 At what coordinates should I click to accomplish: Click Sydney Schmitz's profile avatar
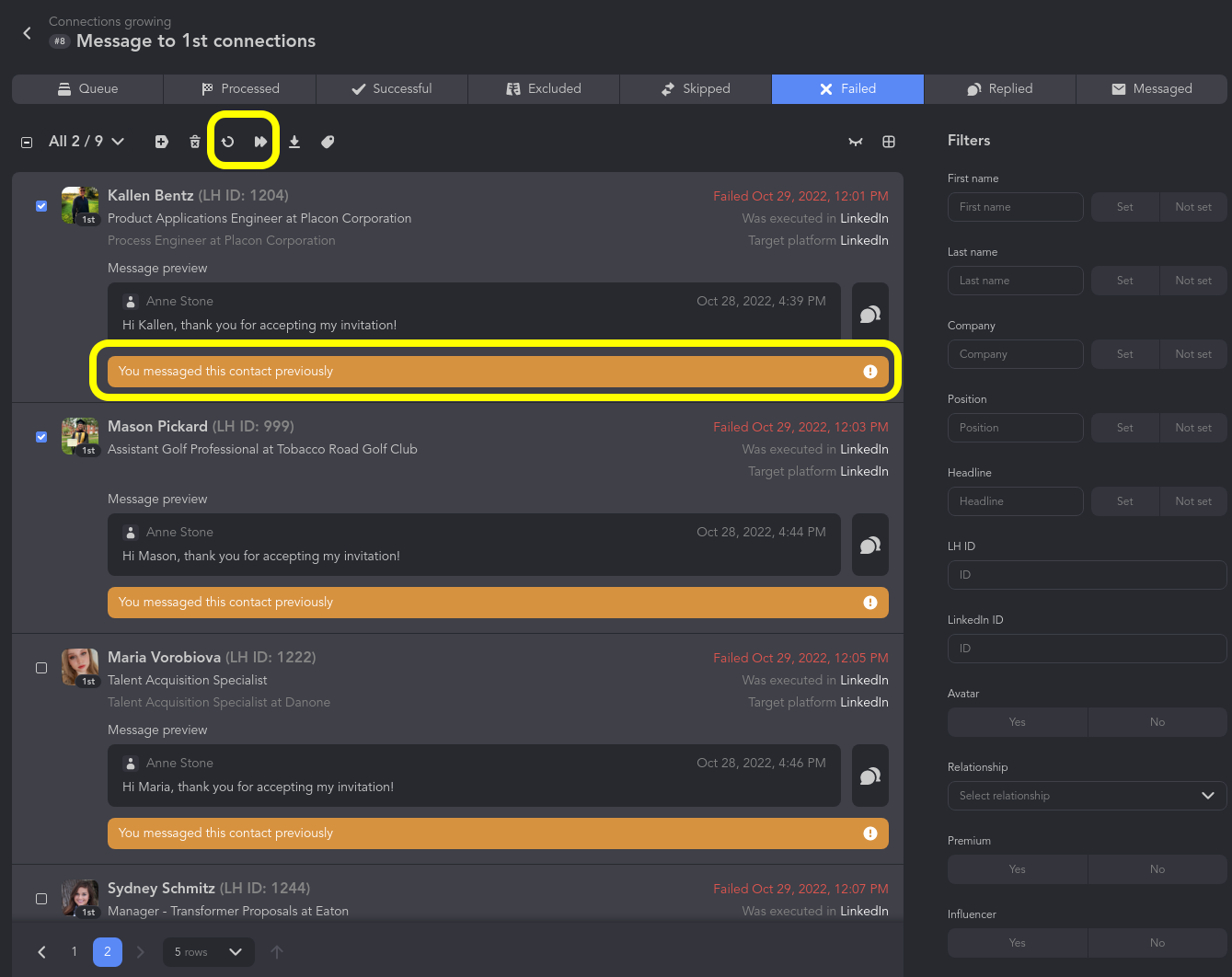[x=80, y=898]
